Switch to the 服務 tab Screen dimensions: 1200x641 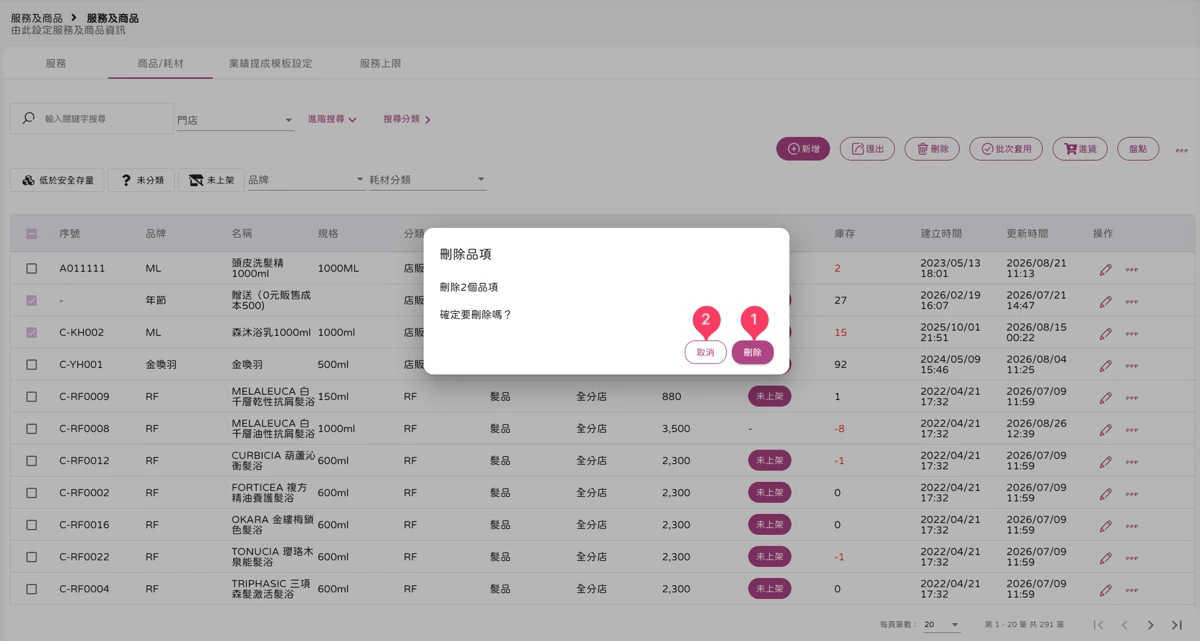point(56,63)
